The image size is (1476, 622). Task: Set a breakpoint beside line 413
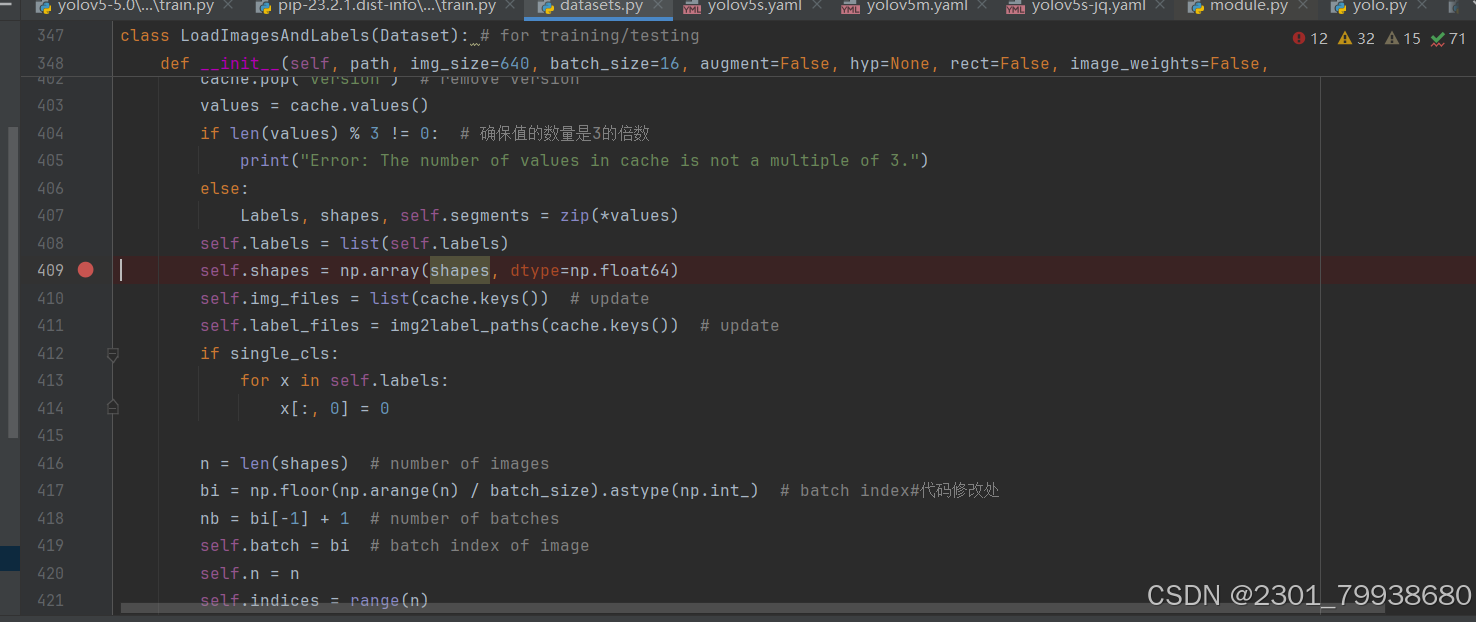pos(85,380)
